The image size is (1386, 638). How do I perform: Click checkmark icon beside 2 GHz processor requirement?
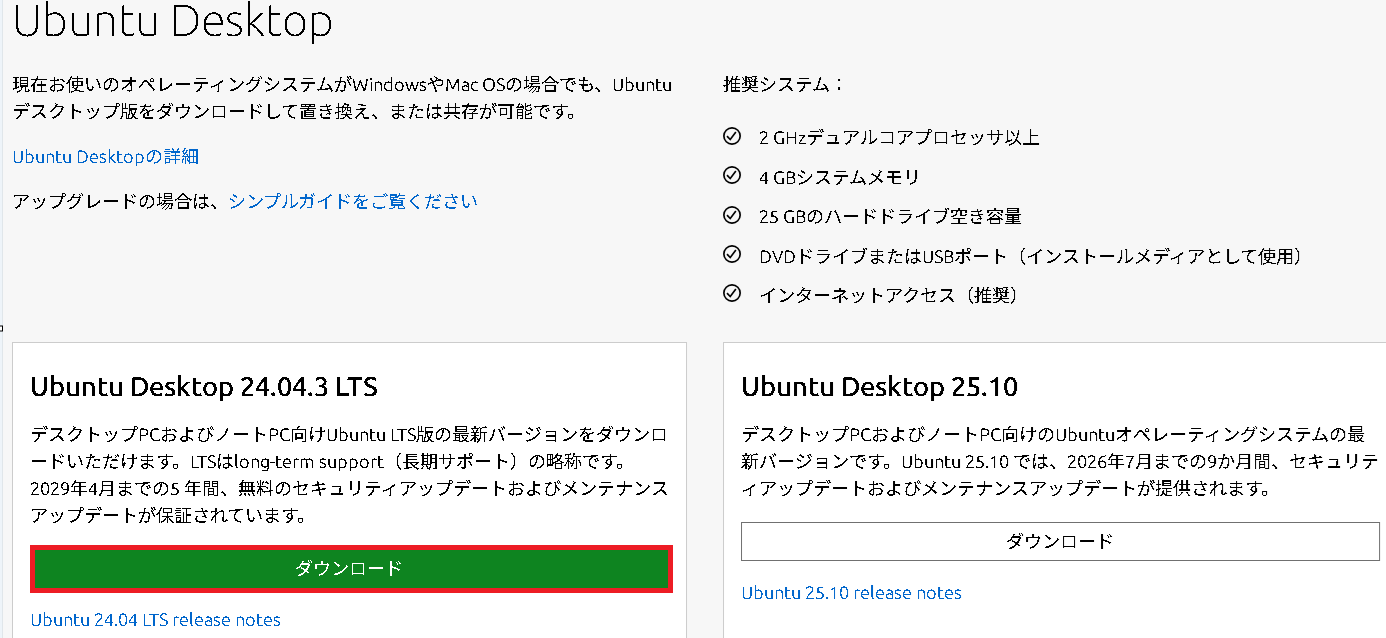click(731, 136)
